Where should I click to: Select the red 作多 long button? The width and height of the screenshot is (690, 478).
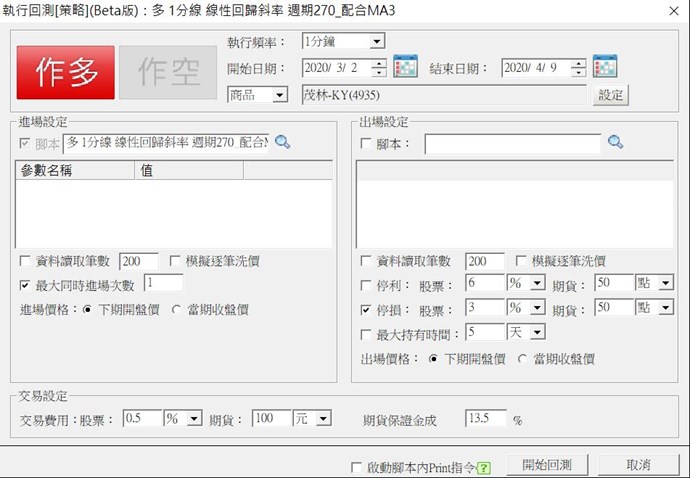click(66, 72)
